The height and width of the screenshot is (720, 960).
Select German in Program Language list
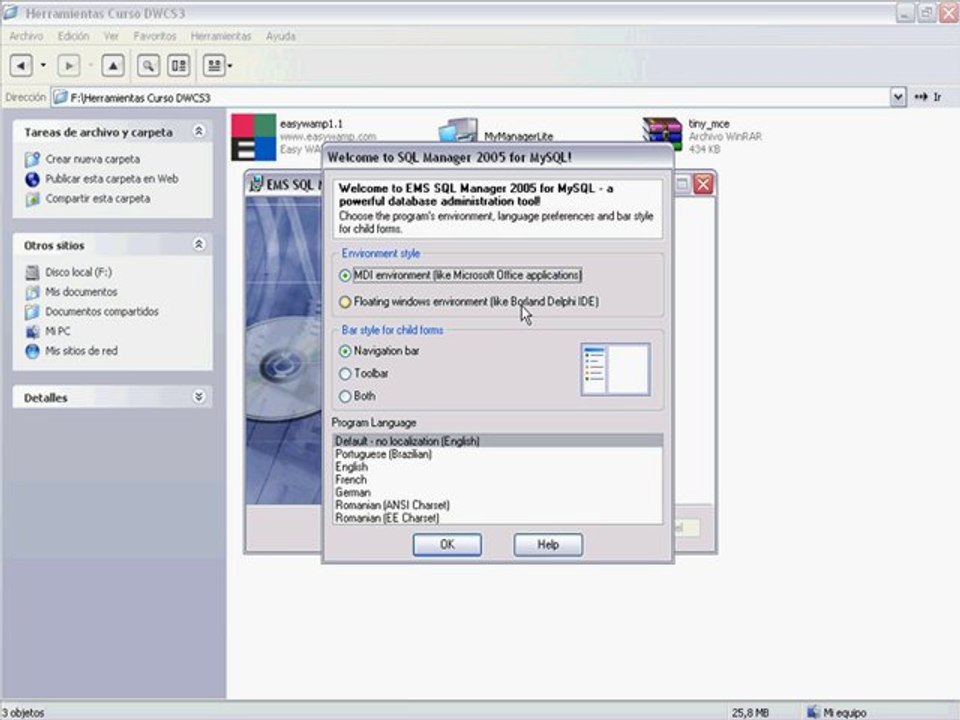tap(497, 492)
